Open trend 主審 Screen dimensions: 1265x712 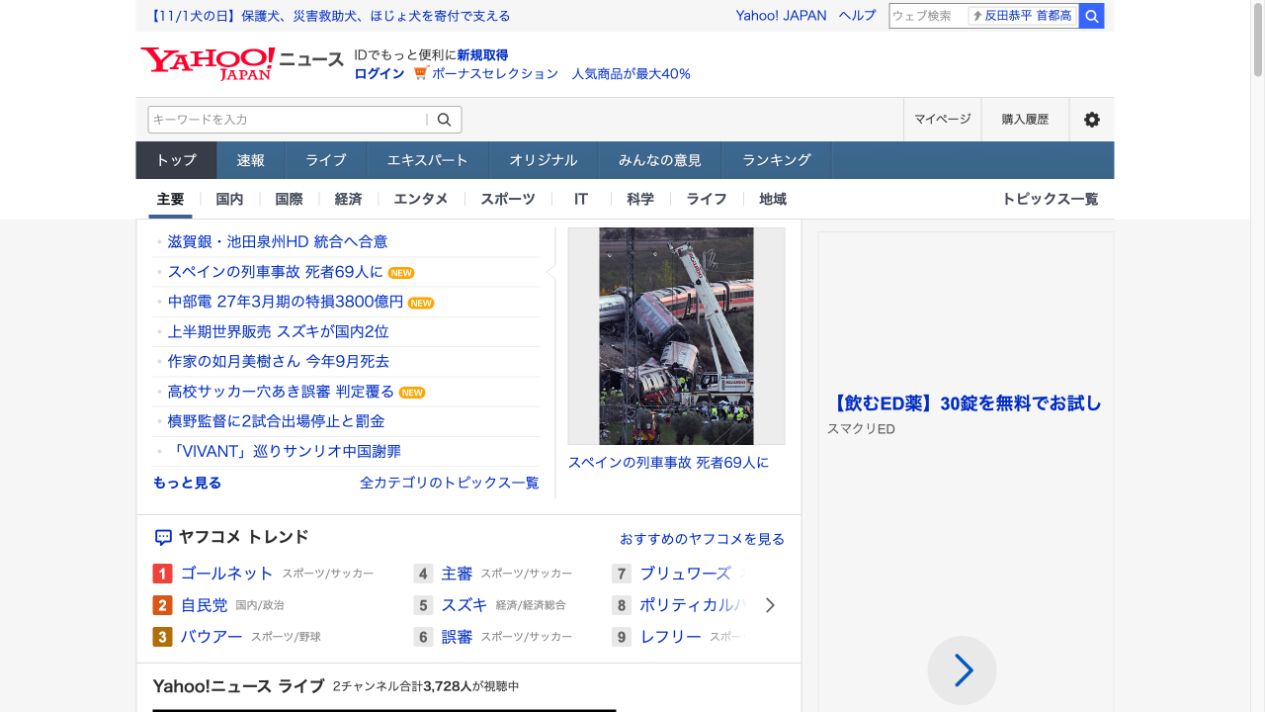click(457, 573)
